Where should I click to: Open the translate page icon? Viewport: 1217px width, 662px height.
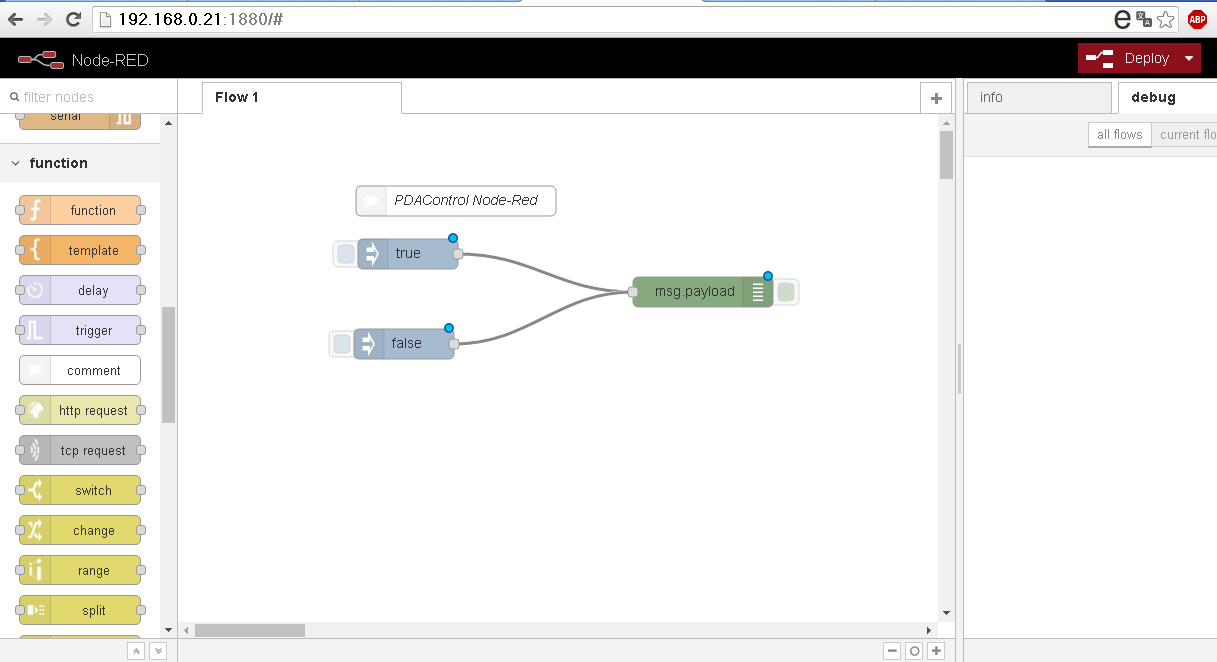coord(1144,19)
